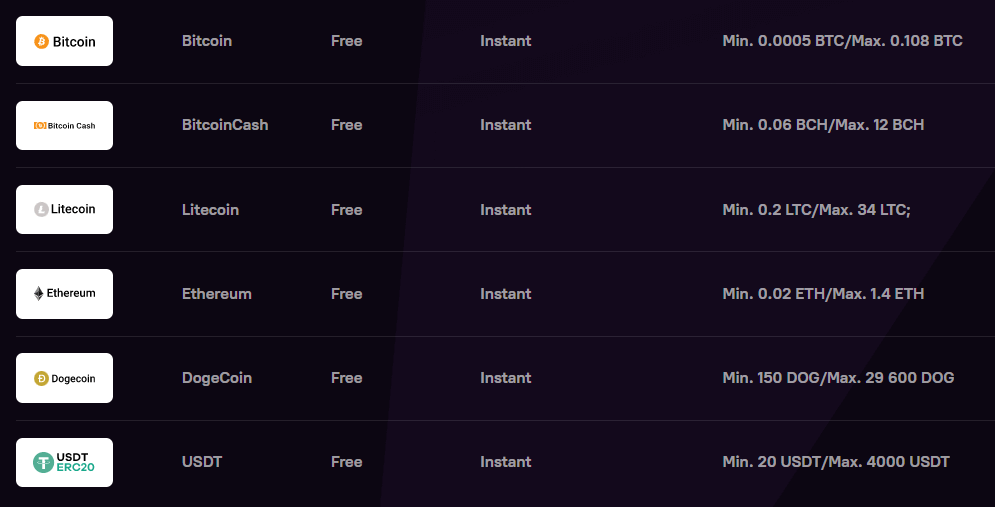Choose the Litecoin logo card

64,209
